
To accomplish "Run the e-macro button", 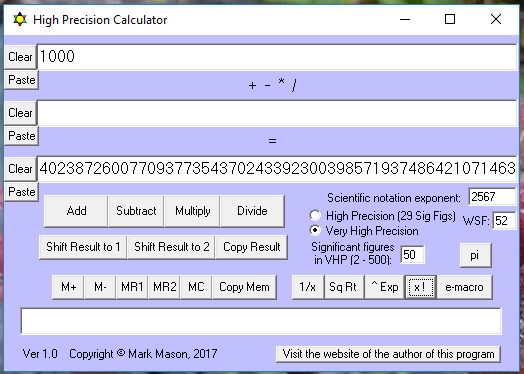I will [x=464, y=287].
